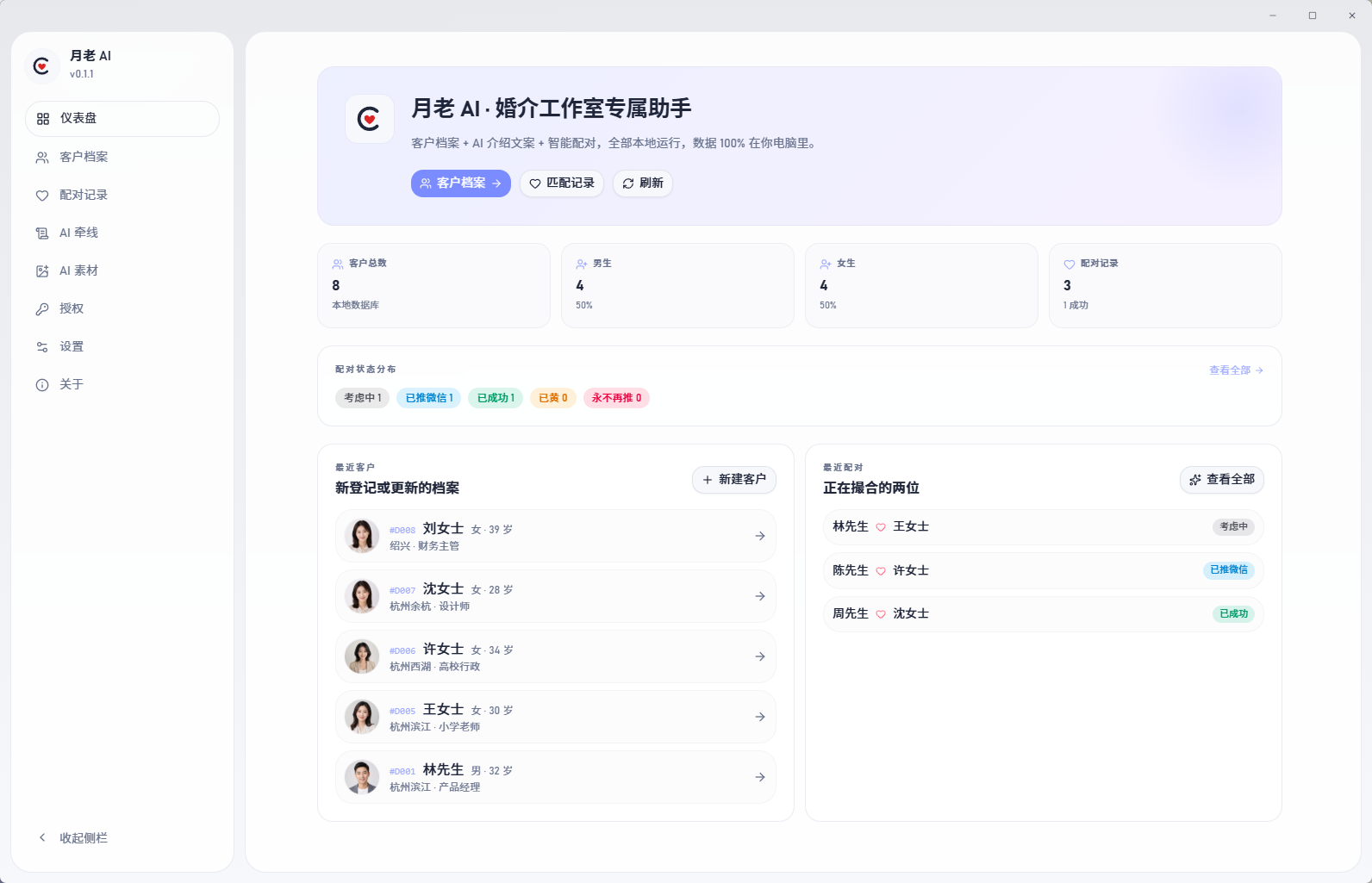
Task: Go to 客户档案 in sidebar
Action: [122, 157]
